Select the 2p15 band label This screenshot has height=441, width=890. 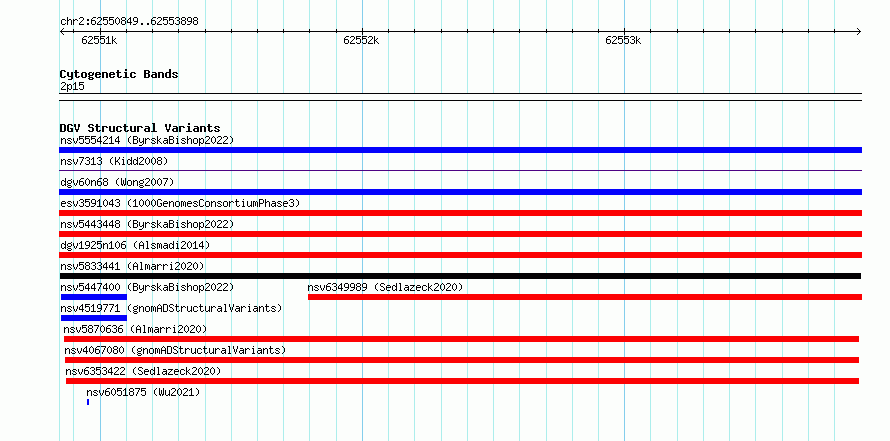tap(72, 86)
